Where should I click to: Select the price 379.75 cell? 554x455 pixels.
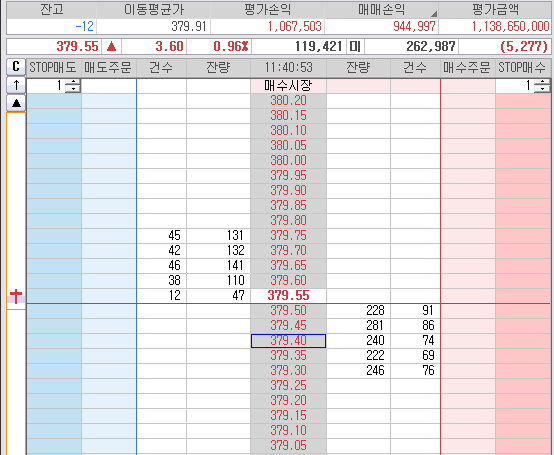[x=288, y=236]
